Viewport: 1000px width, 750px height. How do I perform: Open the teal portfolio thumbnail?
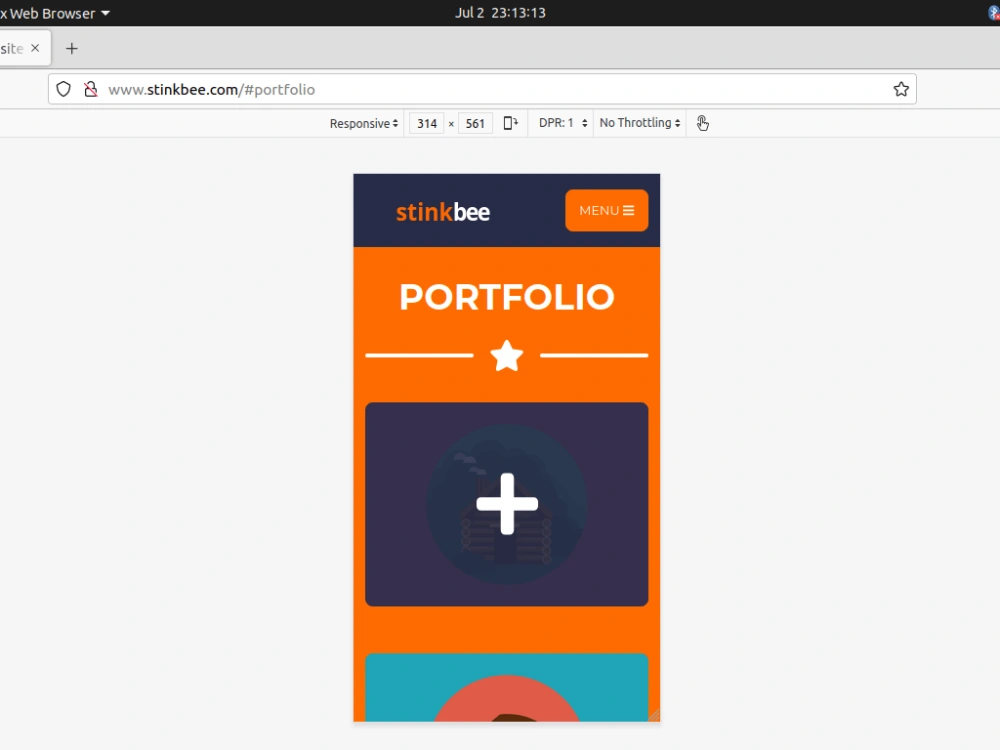(506, 688)
